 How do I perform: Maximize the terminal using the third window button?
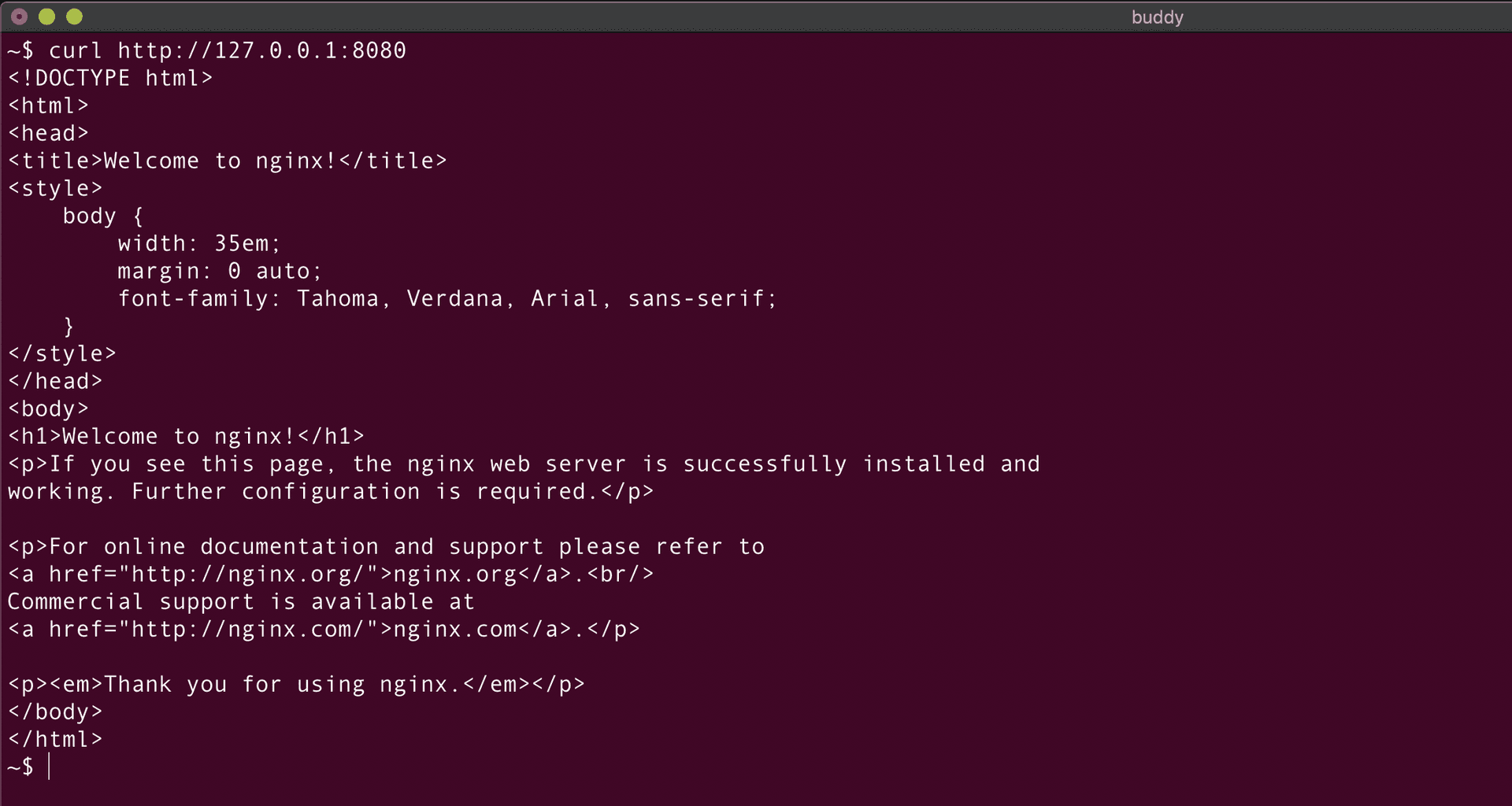tap(75, 17)
